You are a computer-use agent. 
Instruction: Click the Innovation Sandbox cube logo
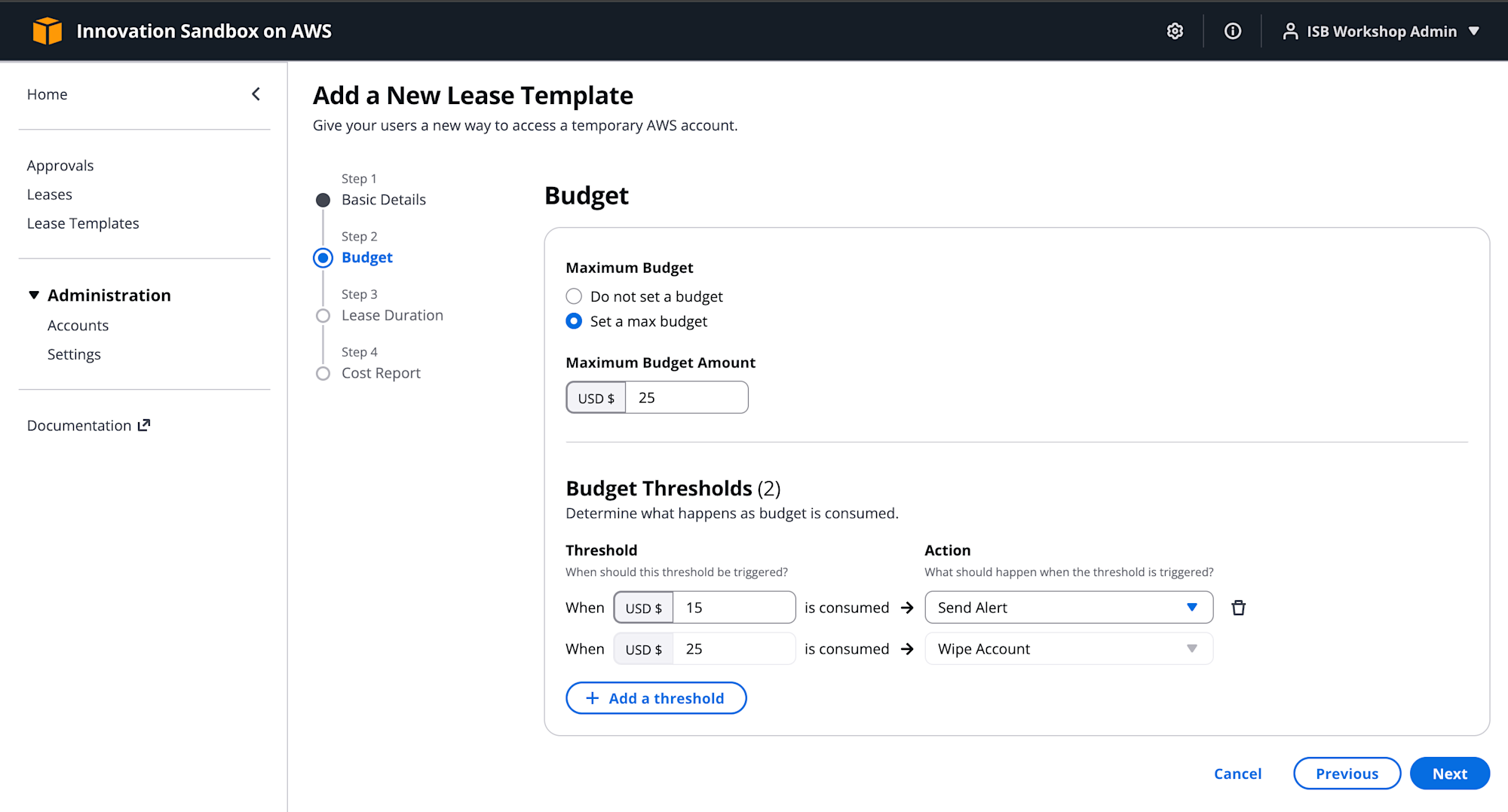coord(48,31)
